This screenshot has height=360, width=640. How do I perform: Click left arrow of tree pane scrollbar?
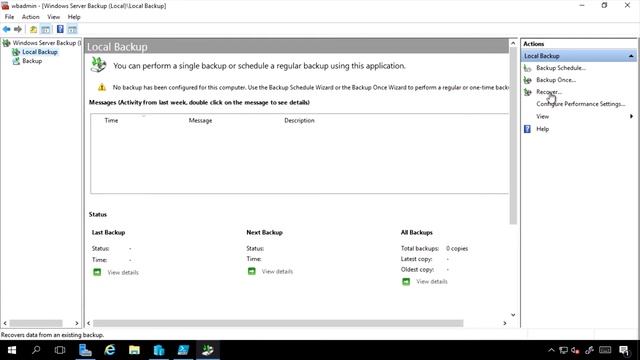pos(5,323)
